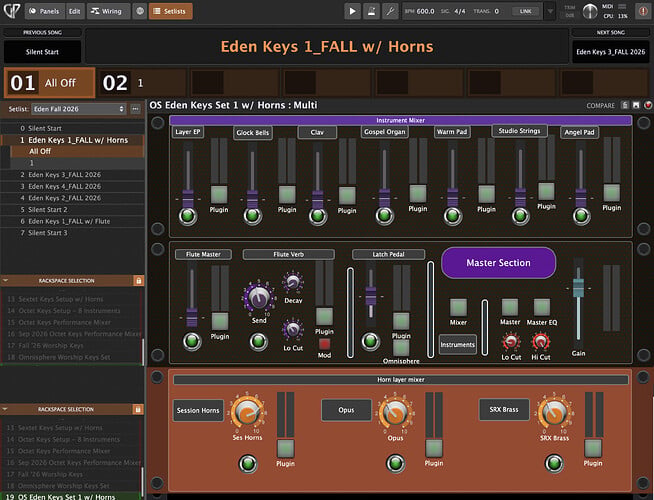Select setlist song Eden Keys 1_FALL w/ Flute
The width and height of the screenshot is (654, 500).
(73, 221)
